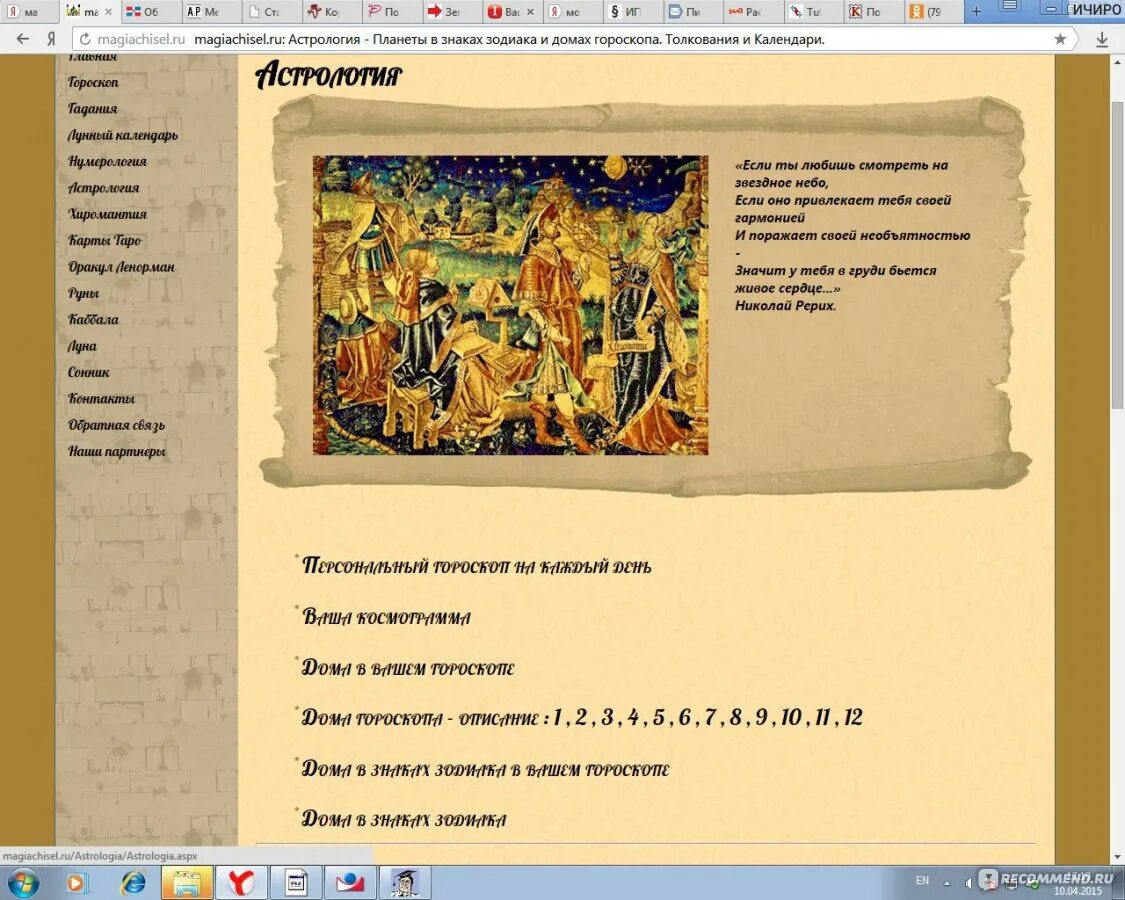Switch to Yandex Browser on taskbar
The height and width of the screenshot is (900, 1125).
[x=241, y=883]
